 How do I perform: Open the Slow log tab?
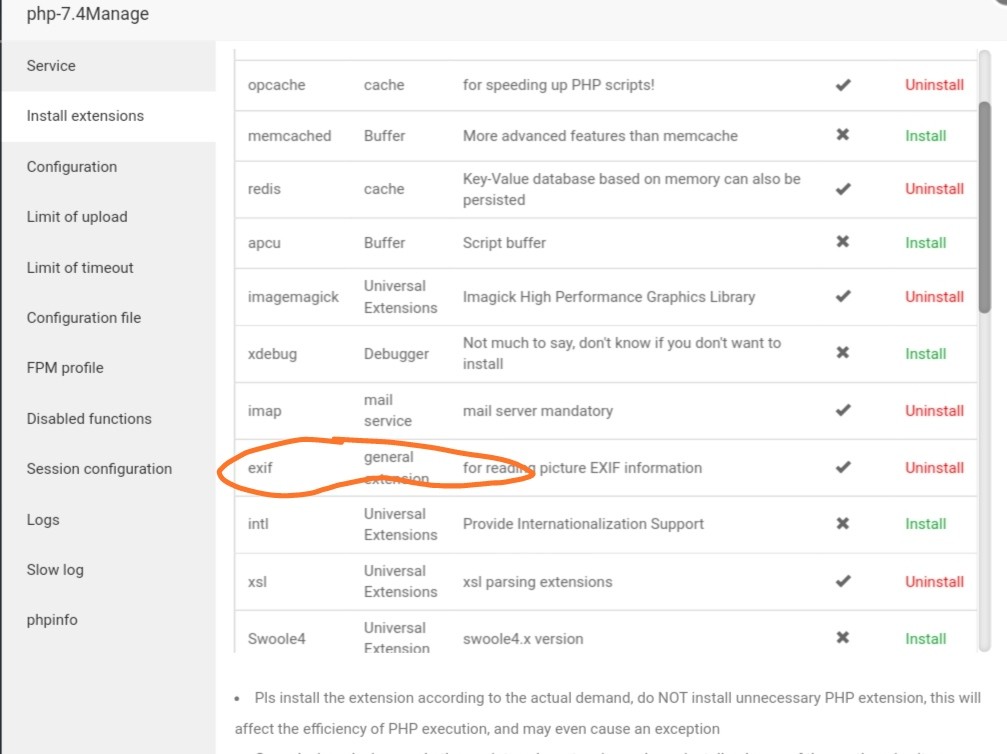click(x=55, y=570)
